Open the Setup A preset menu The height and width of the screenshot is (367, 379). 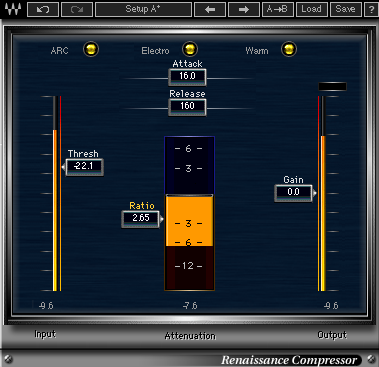[x=143, y=9]
